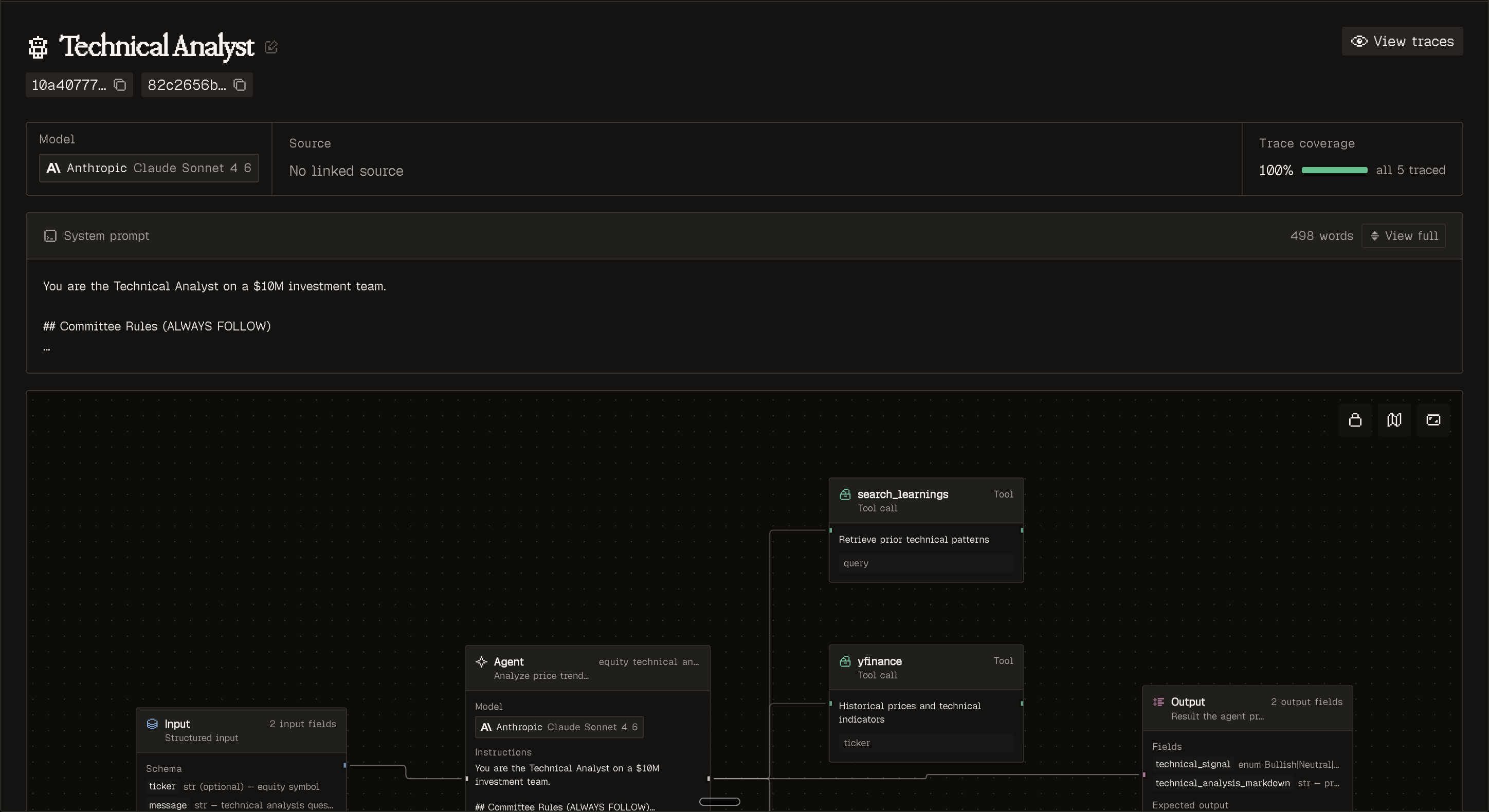1489x812 pixels.
Task: Toggle the minimap icon on canvas
Action: coord(1394,420)
